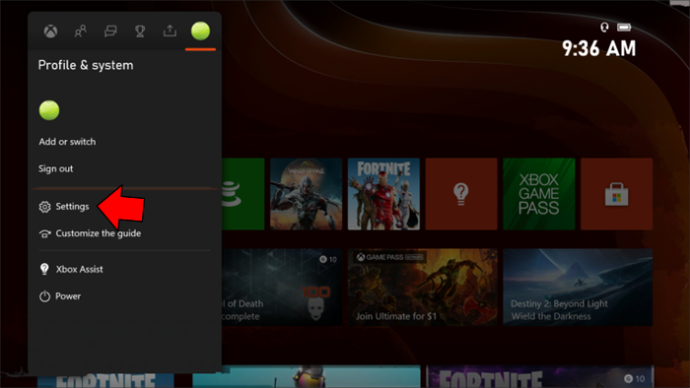Open the Chats and messages tab icon
Viewport: 690px width, 388px height.
click(x=110, y=31)
